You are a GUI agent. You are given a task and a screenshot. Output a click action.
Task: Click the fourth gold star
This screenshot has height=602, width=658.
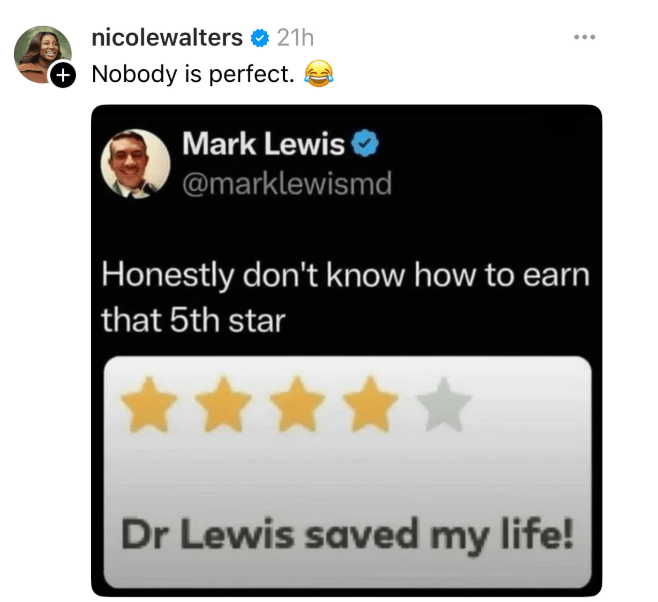(371, 404)
